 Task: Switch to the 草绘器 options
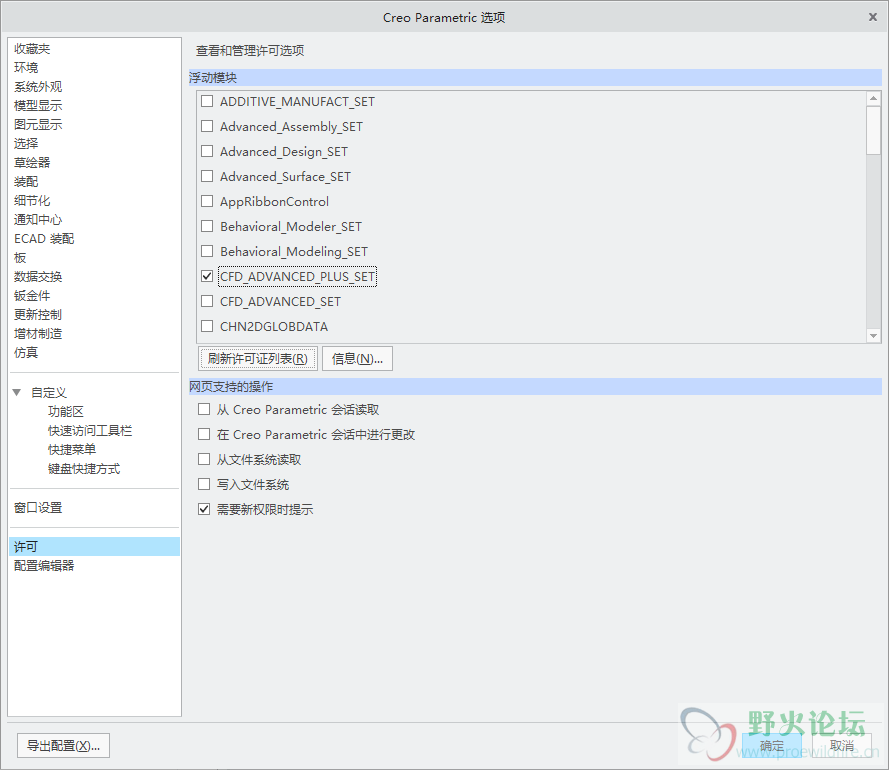pos(32,163)
